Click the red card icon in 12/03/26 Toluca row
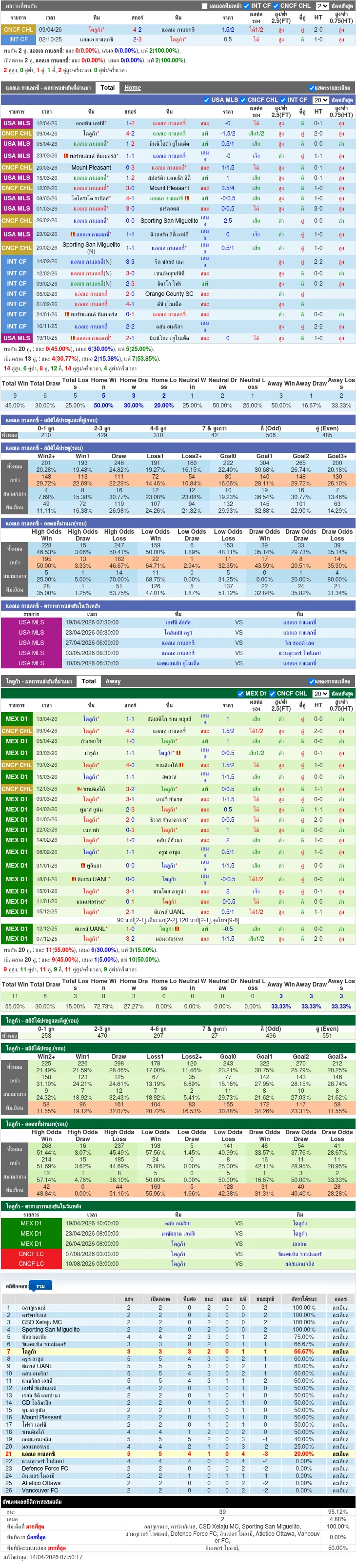This screenshot has height=1568, width=356. click(79, 789)
